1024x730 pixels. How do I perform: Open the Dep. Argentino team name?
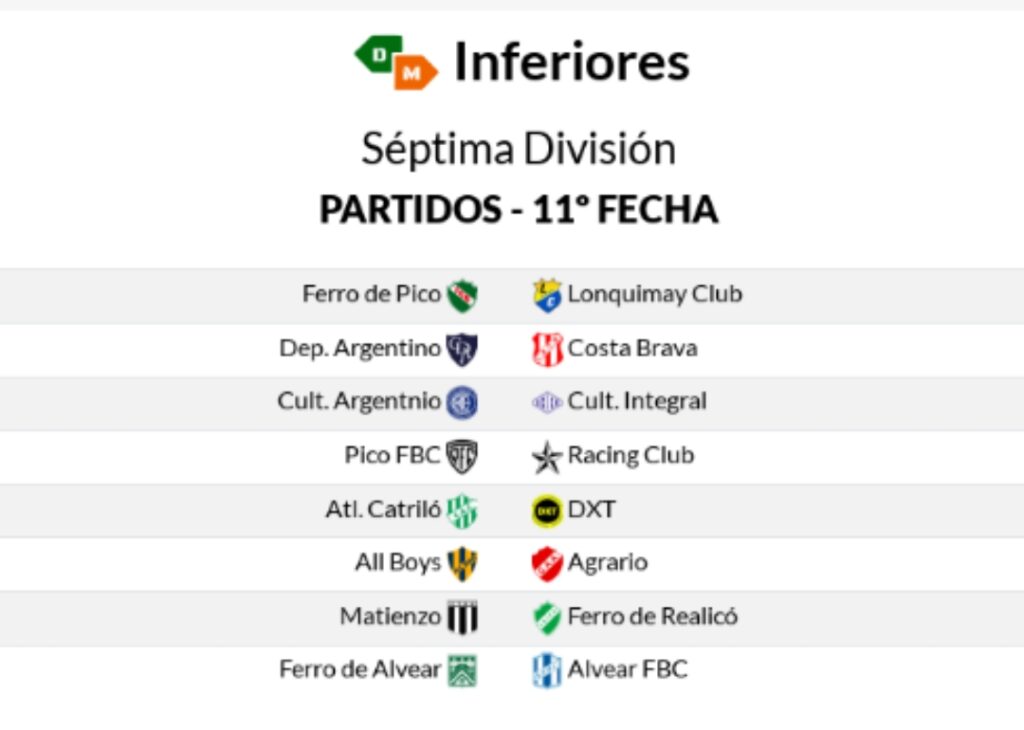point(360,349)
